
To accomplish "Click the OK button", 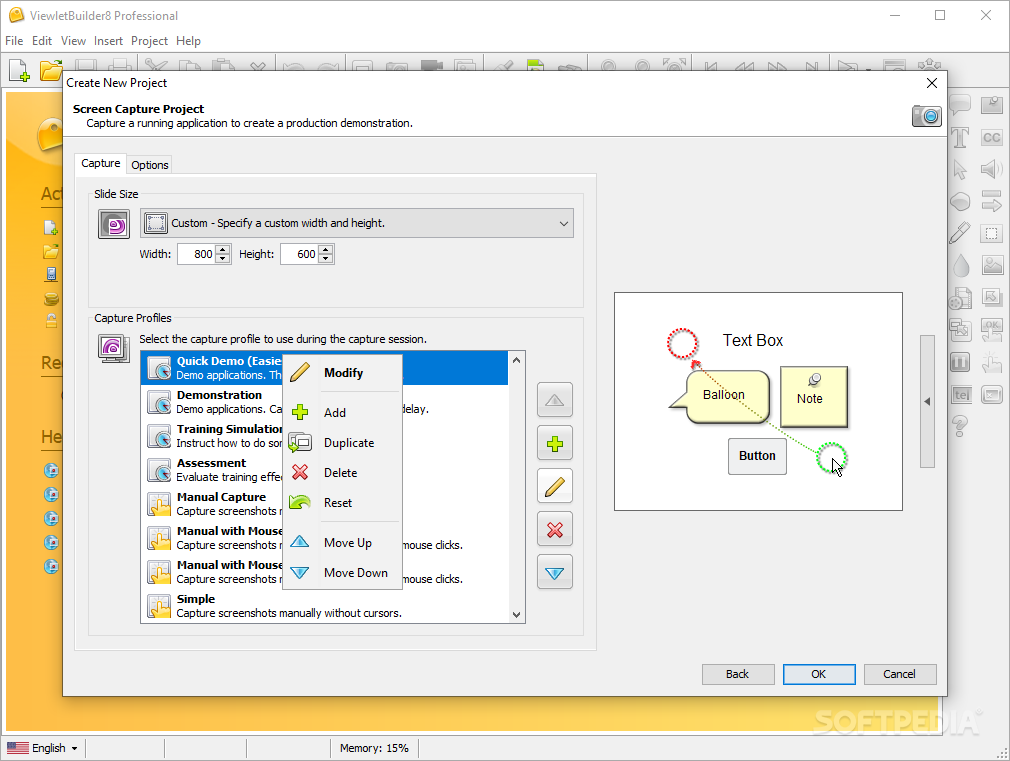I will (x=819, y=674).
